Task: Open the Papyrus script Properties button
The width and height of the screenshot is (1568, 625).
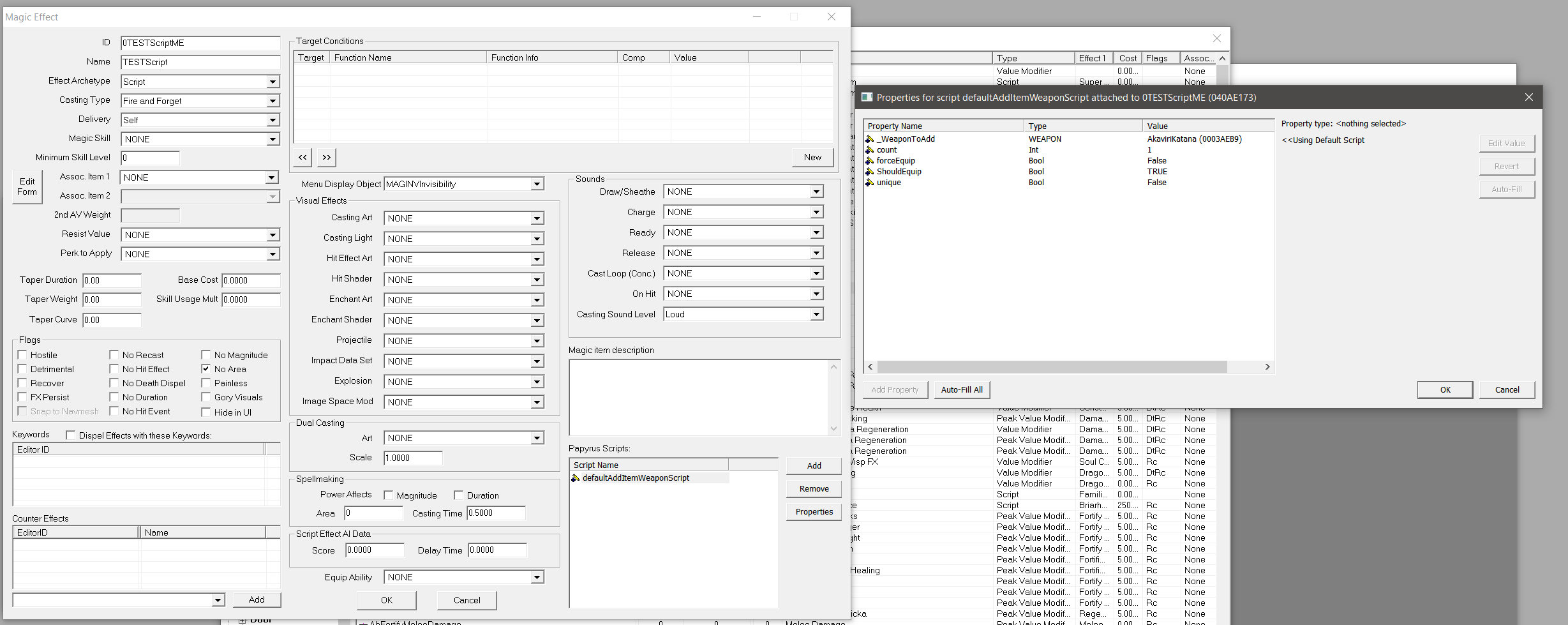Action: click(814, 512)
